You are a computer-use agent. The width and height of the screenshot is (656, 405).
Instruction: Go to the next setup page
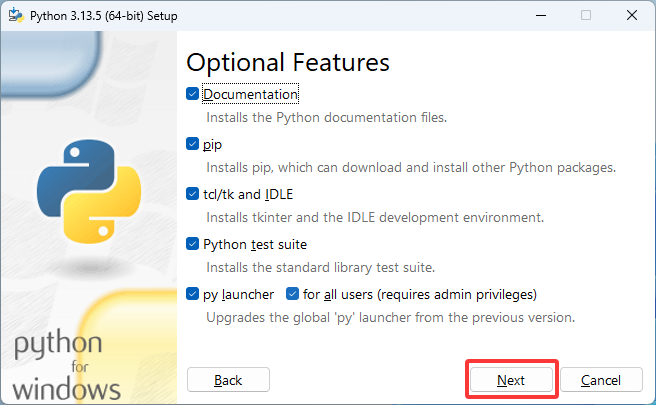pyautogui.click(x=511, y=380)
